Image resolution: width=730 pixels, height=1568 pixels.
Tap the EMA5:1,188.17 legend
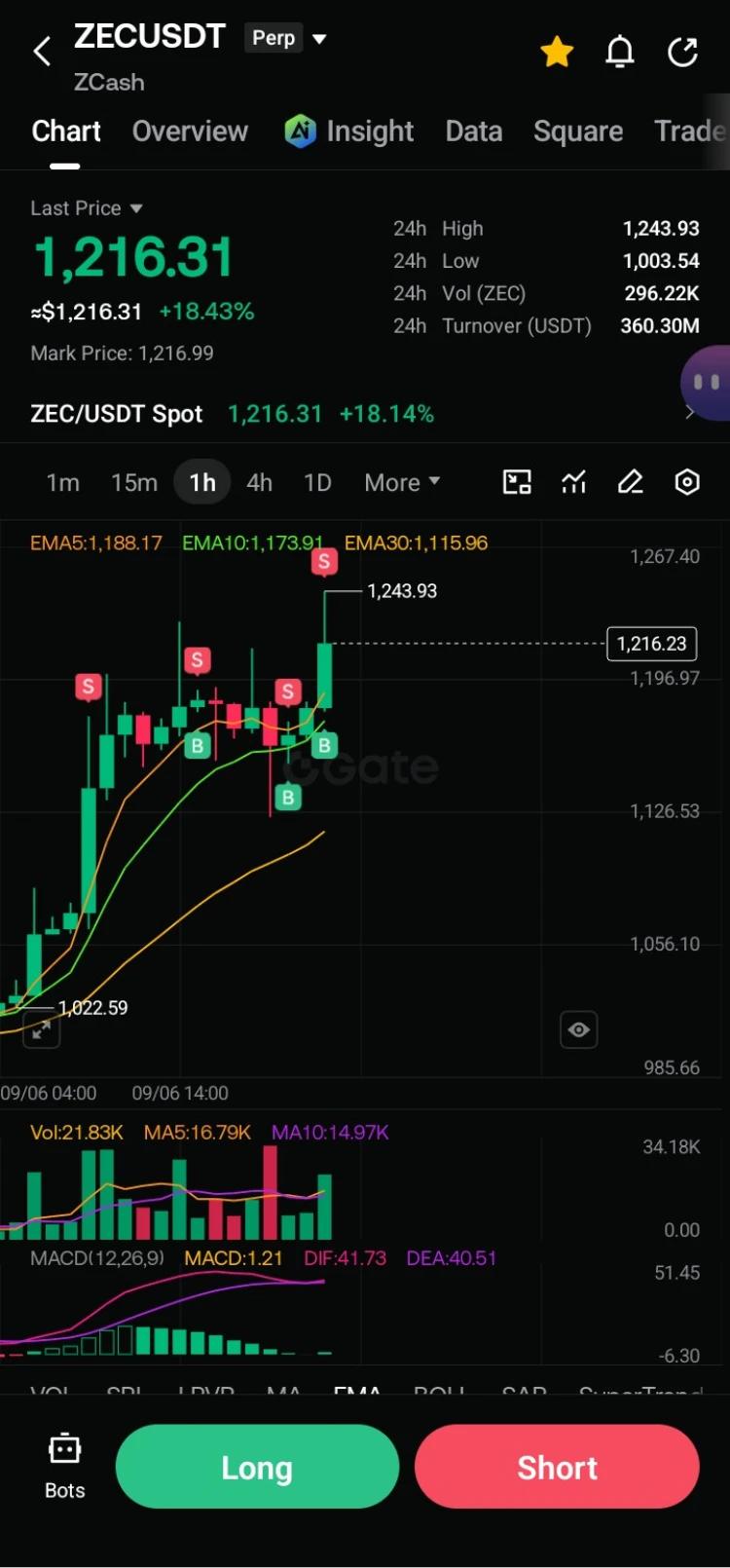(96, 542)
